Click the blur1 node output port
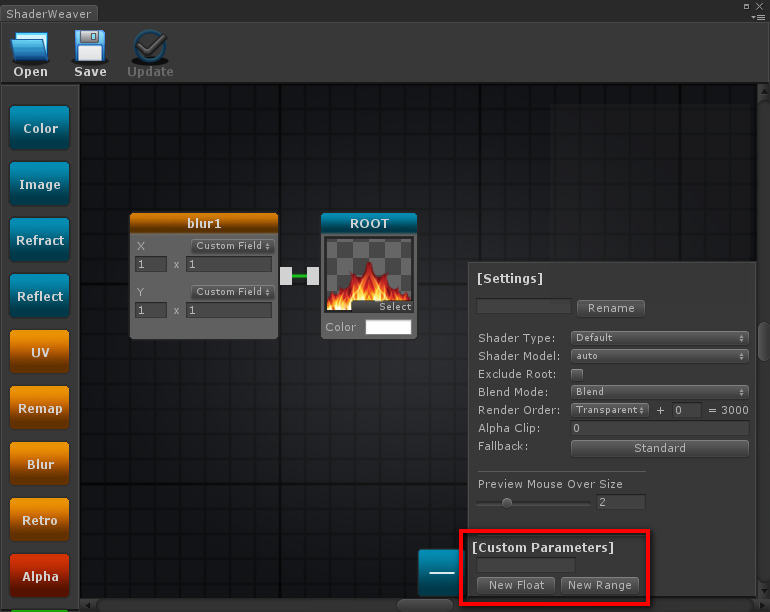The width and height of the screenshot is (770, 612). 286,276
